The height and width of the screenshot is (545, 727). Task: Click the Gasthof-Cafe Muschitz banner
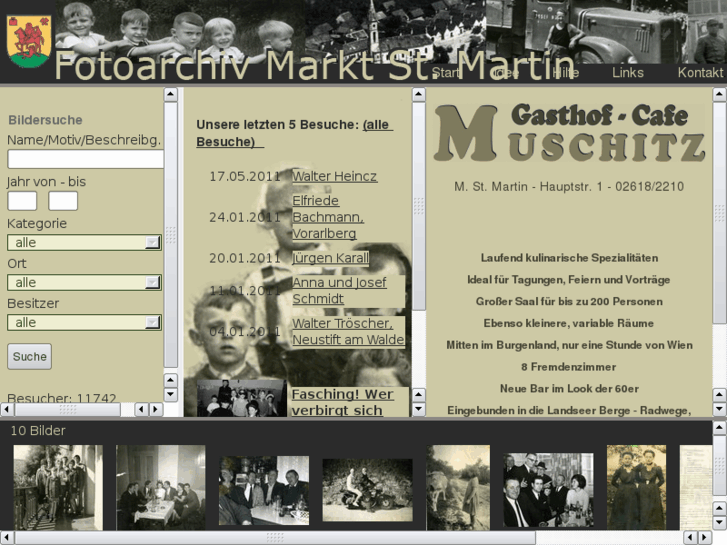[x=569, y=133]
